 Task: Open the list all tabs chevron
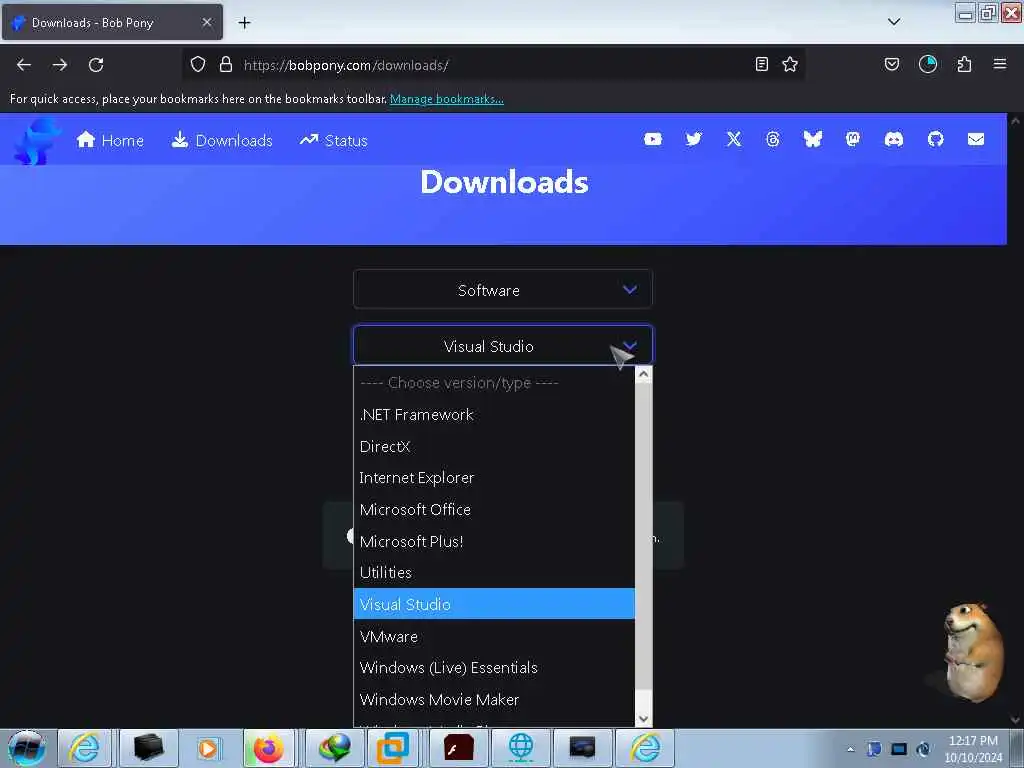point(894,22)
